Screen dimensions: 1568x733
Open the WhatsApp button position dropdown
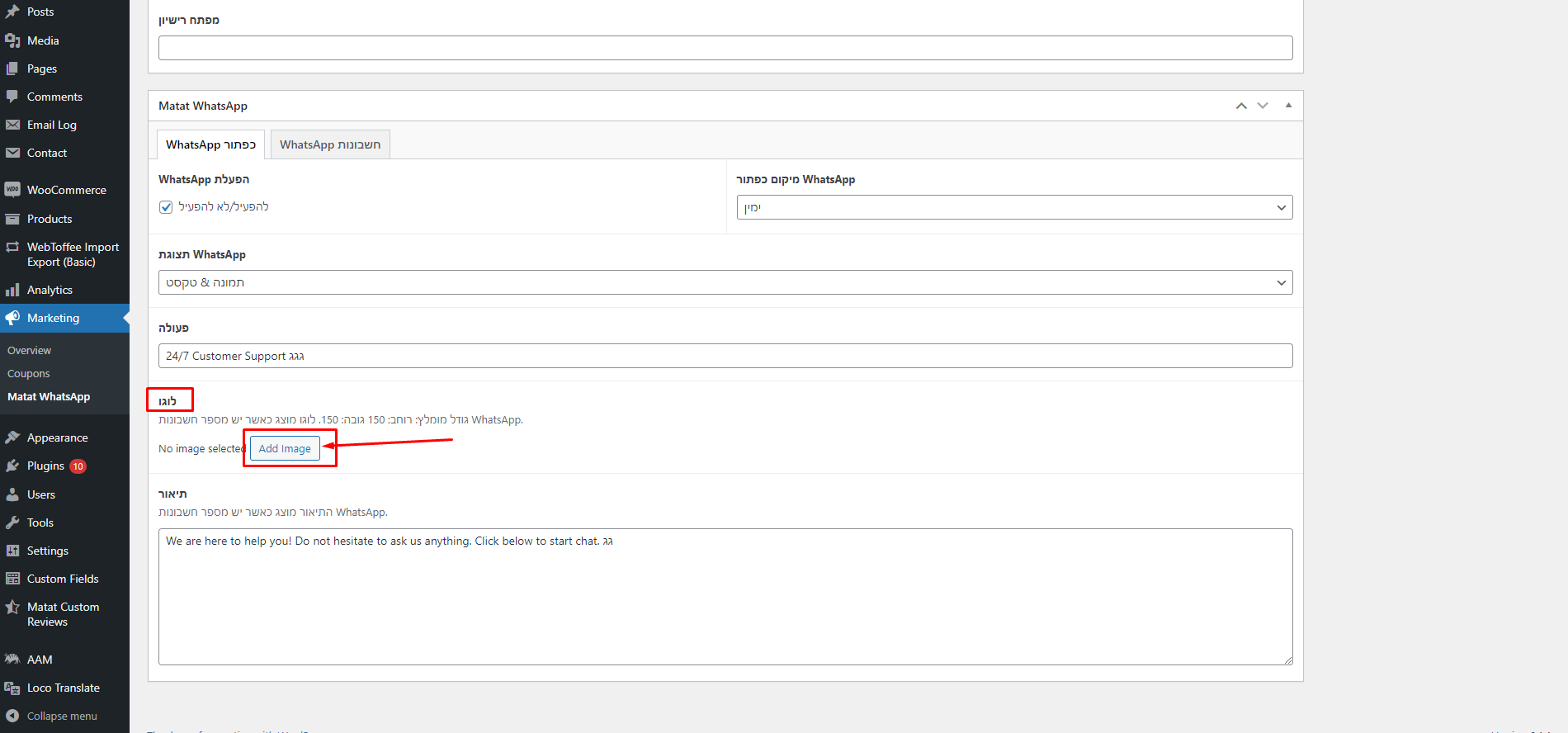tap(1013, 207)
